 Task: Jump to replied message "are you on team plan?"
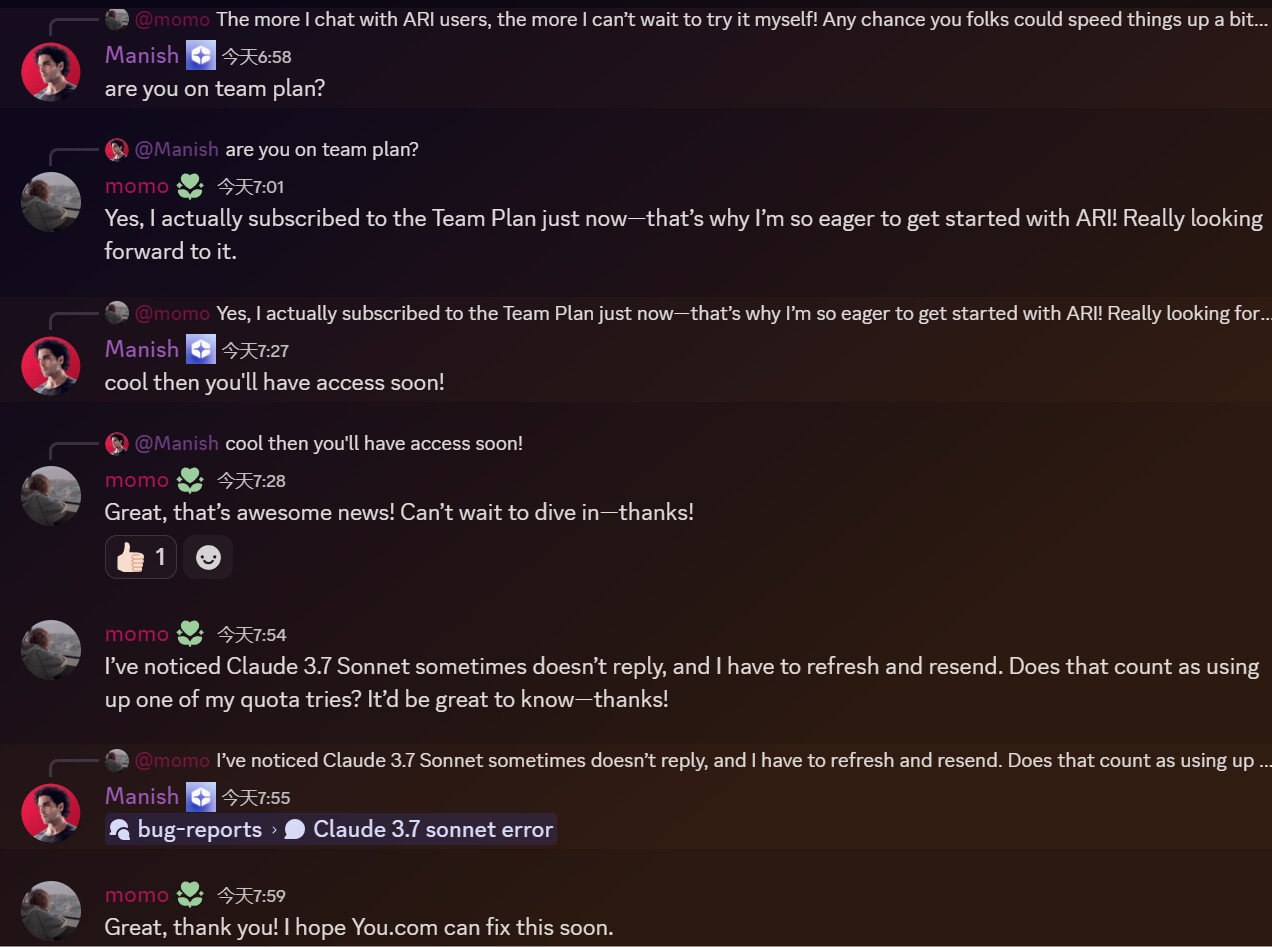click(x=321, y=149)
